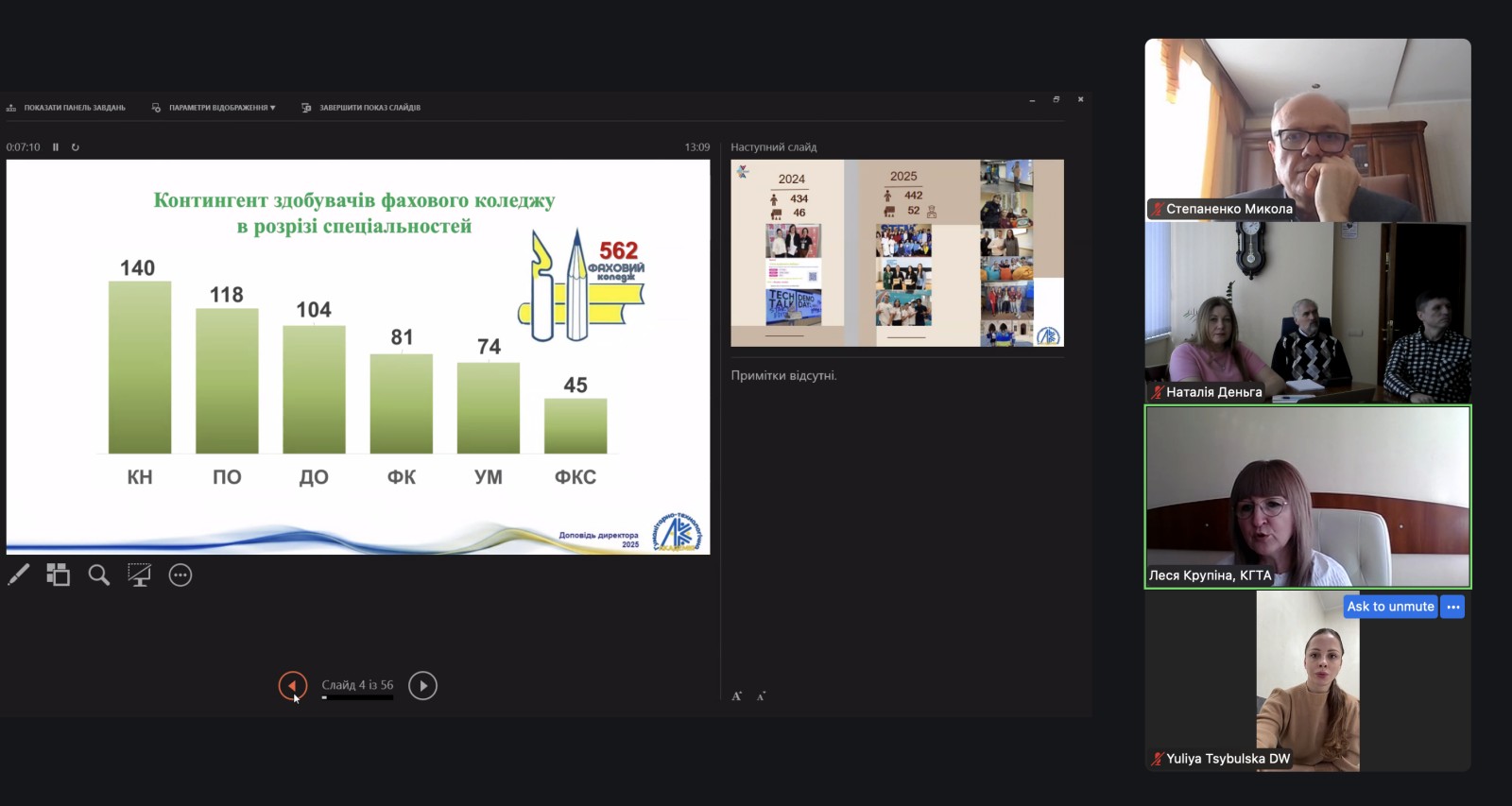The image size is (1512, 806).
Task: Select Yuliya Tsybulska DW's video tile
Action: point(1308,680)
